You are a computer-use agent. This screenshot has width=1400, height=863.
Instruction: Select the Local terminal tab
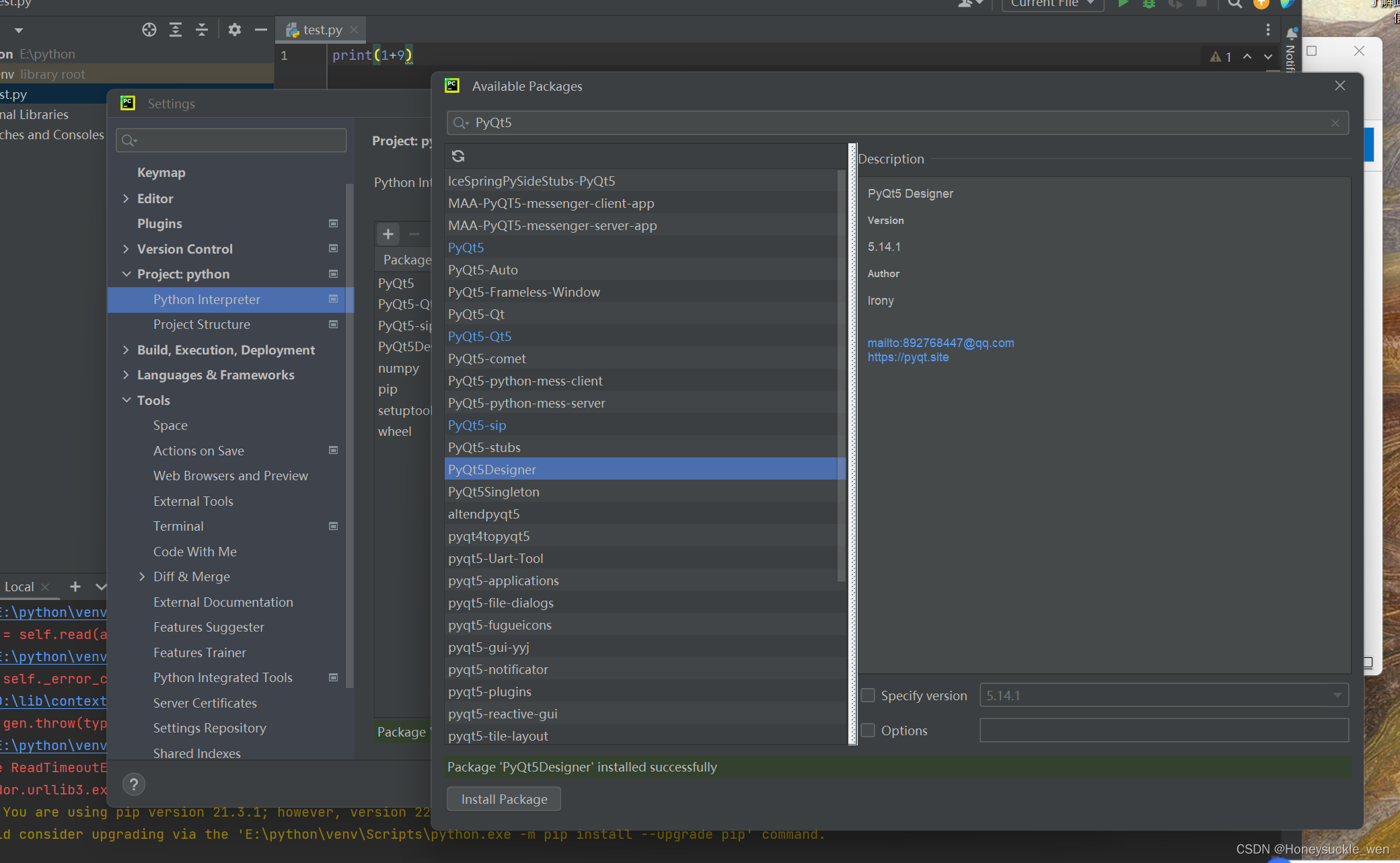click(19, 587)
